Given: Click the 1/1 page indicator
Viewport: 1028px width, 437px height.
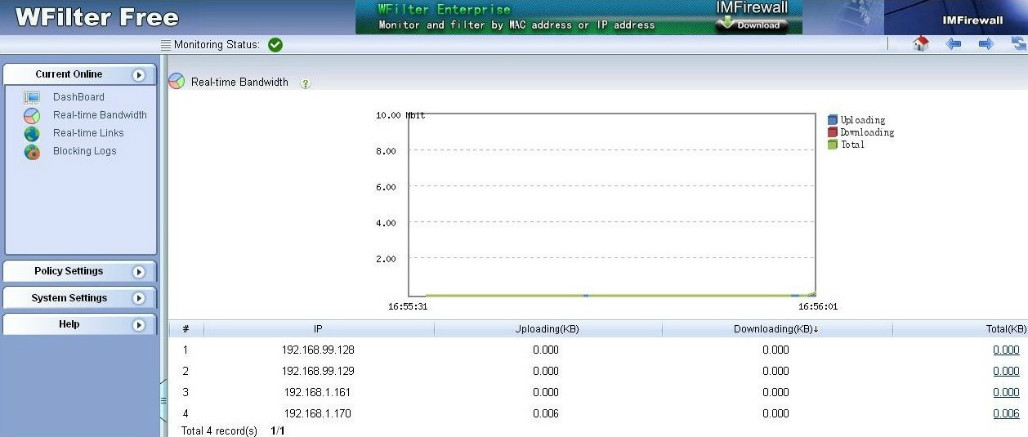Looking at the screenshot, I should pos(278,432).
